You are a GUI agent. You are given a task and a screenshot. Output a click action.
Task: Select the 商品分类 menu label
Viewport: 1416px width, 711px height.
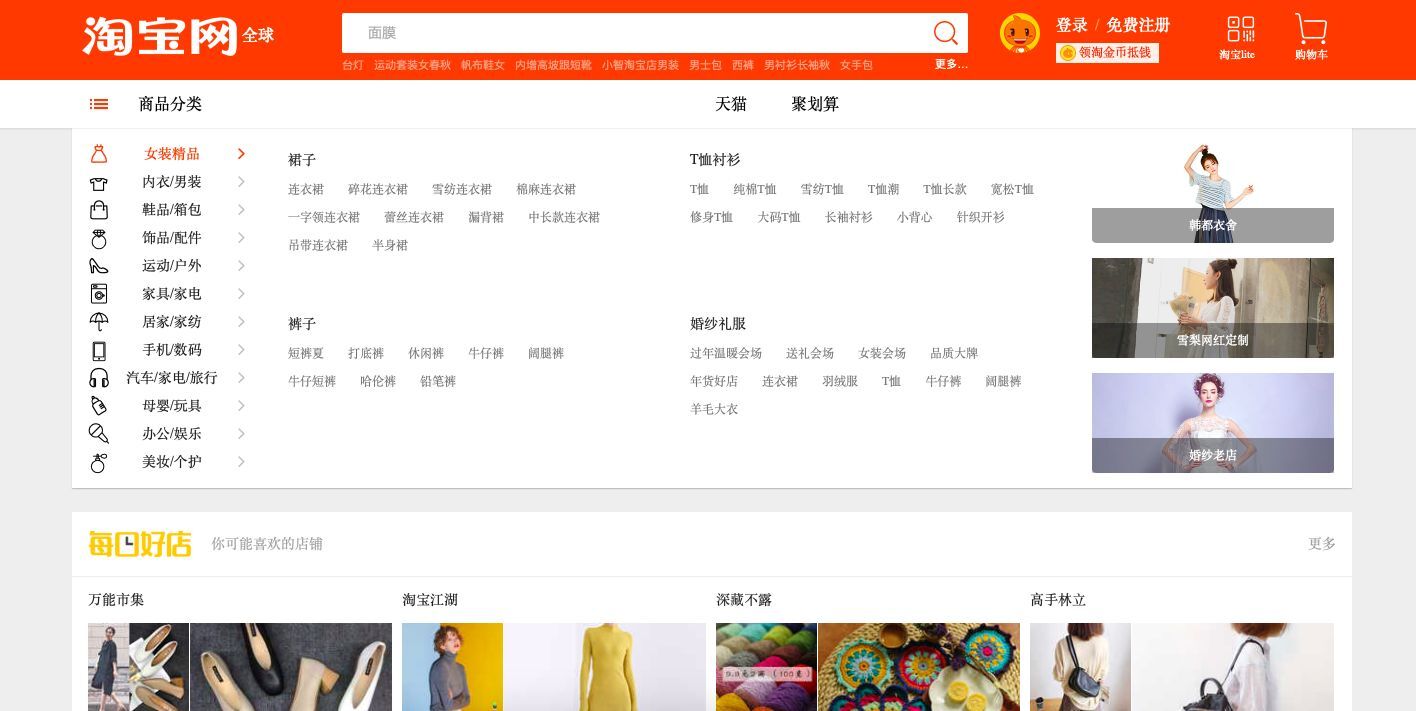point(170,104)
